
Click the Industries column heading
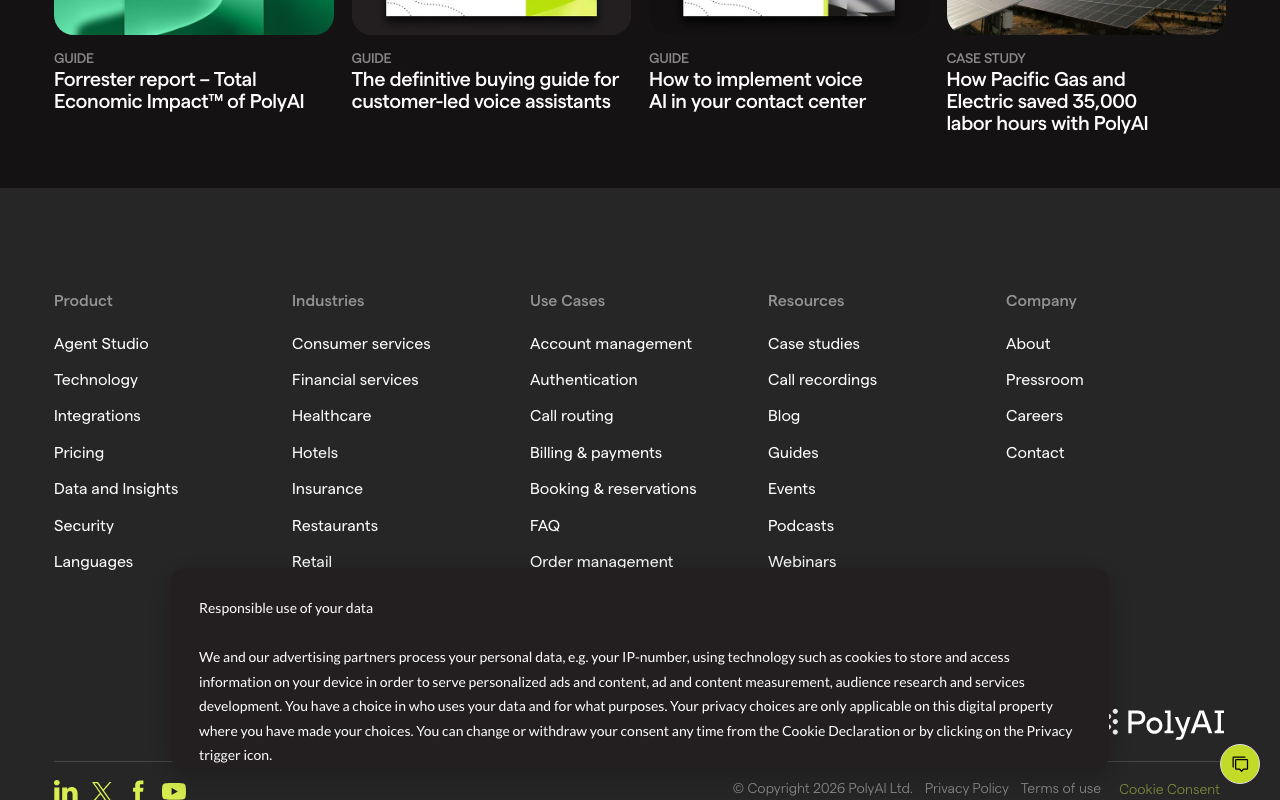pyautogui.click(x=328, y=301)
